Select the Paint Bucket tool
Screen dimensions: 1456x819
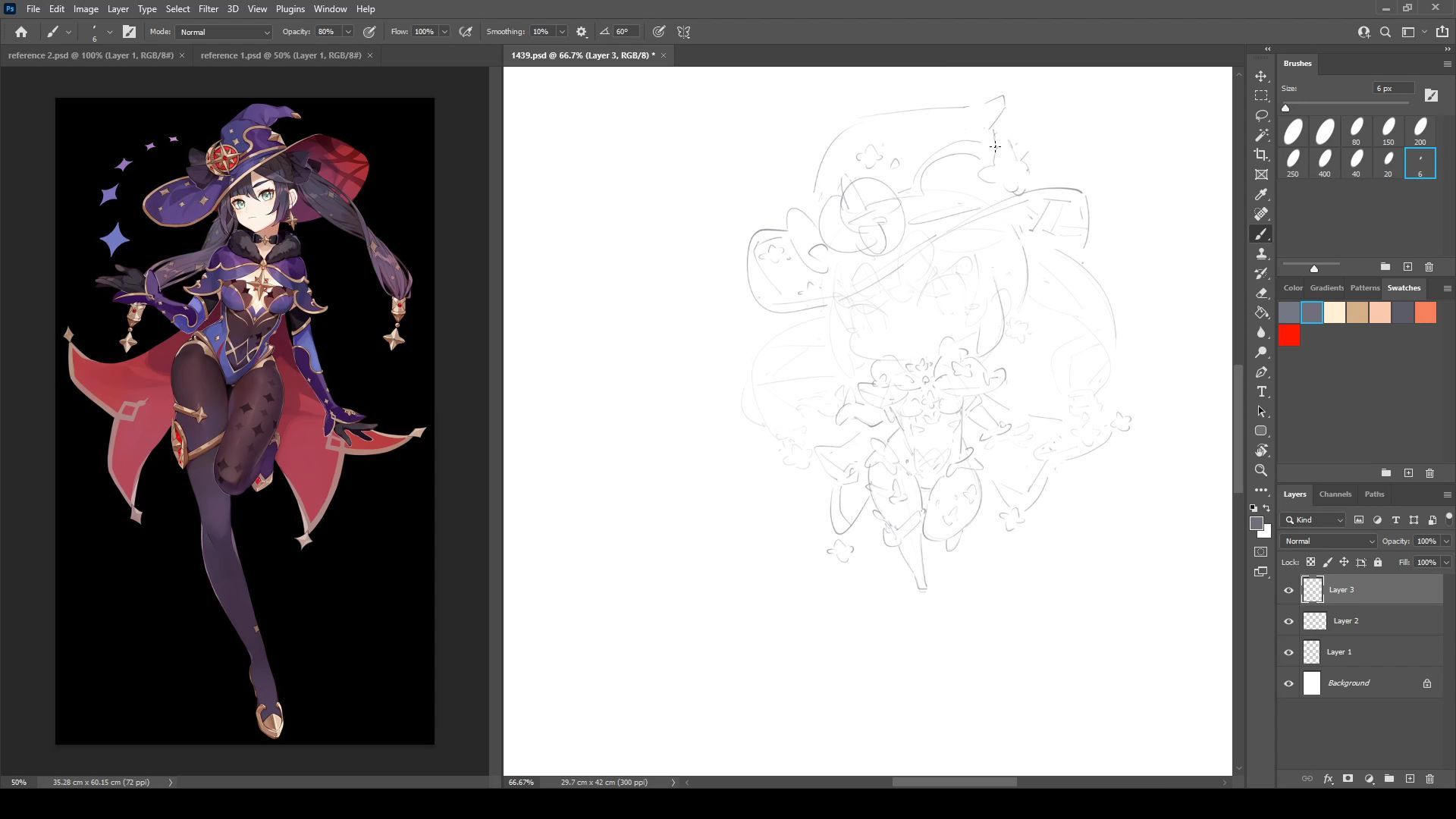click(1261, 313)
